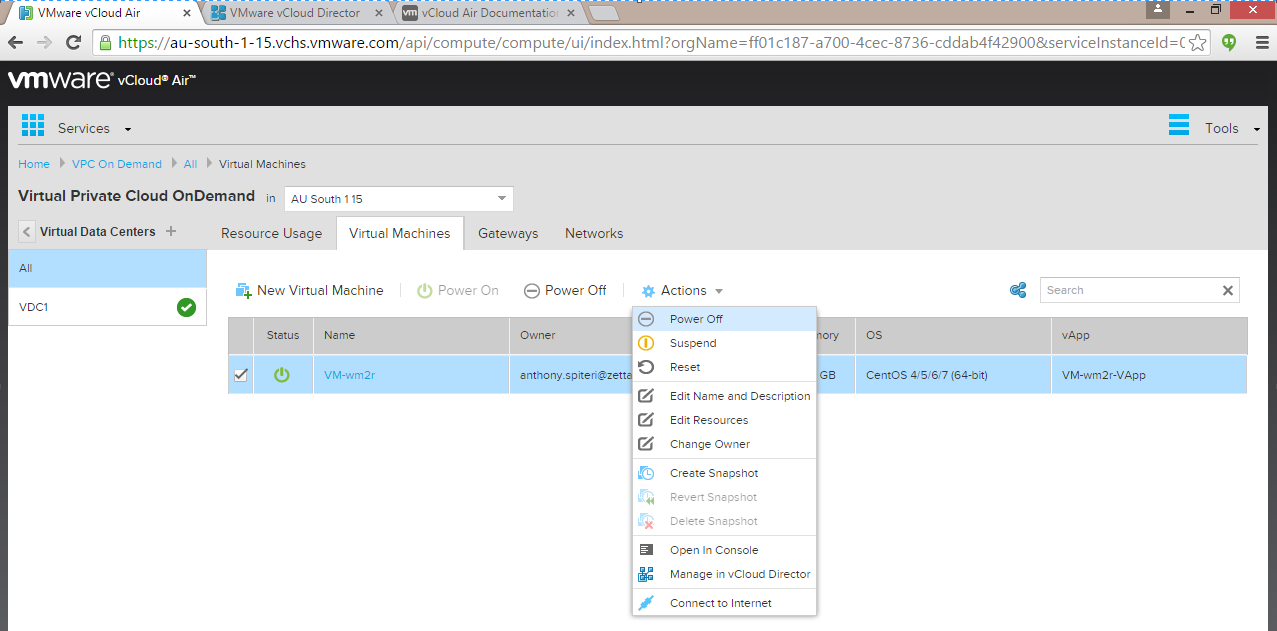Image resolution: width=1277 pixels, height=631 pixels.
Task: Choose Edit Name and Description
Action: point(724,396)
